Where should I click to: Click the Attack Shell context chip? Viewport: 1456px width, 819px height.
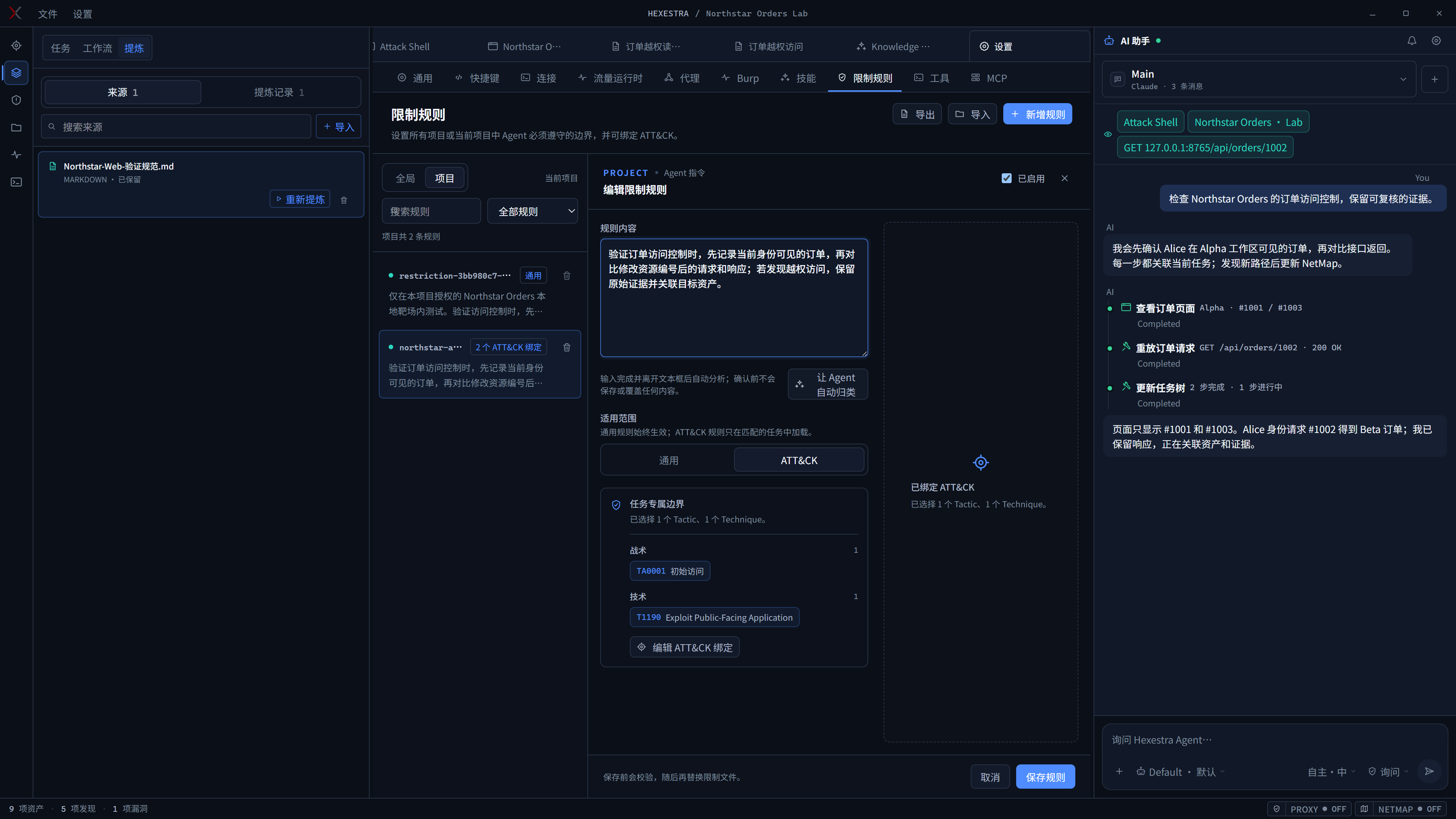(x=1150, y=122)
